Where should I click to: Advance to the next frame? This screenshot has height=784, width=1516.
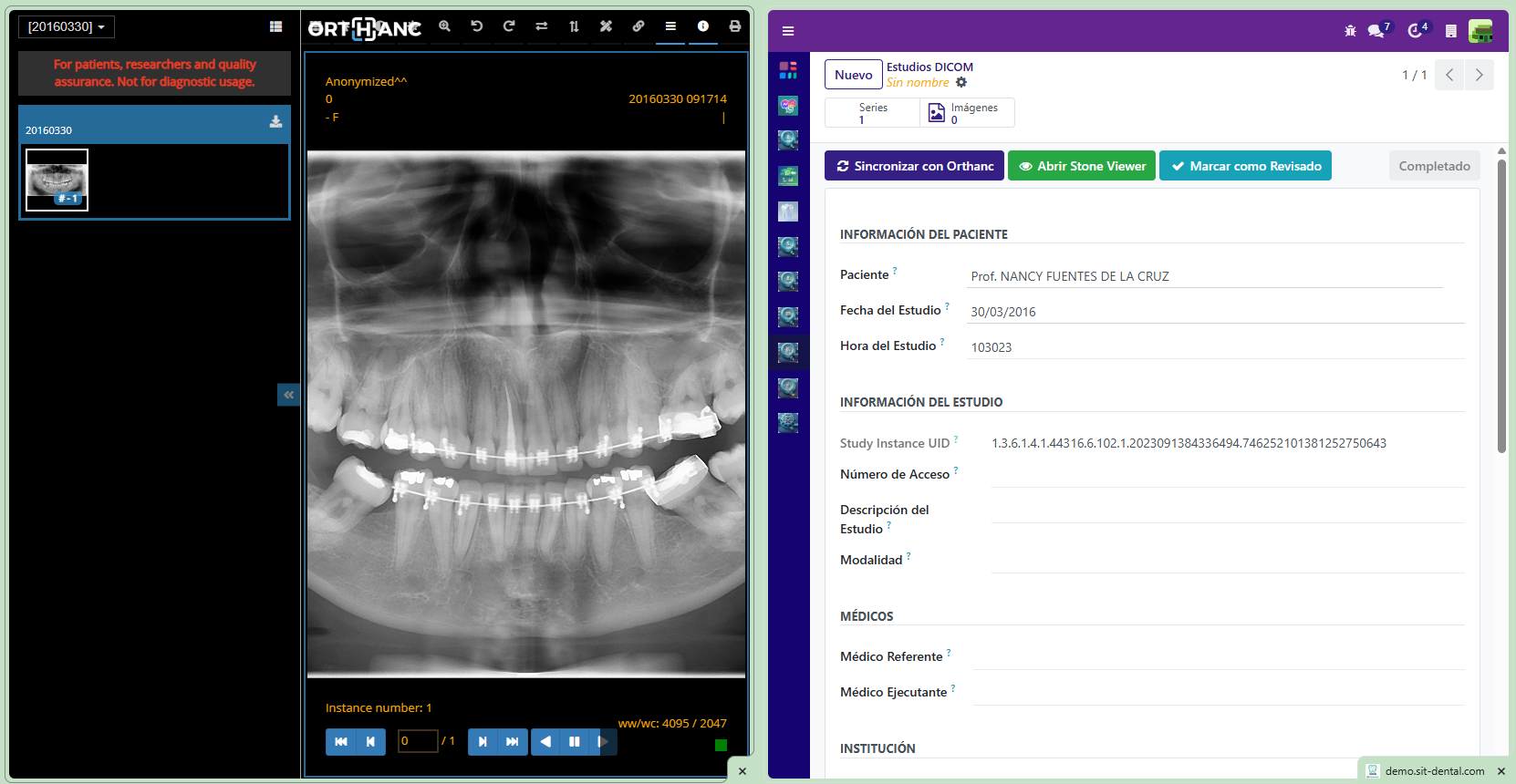(483, 742)
